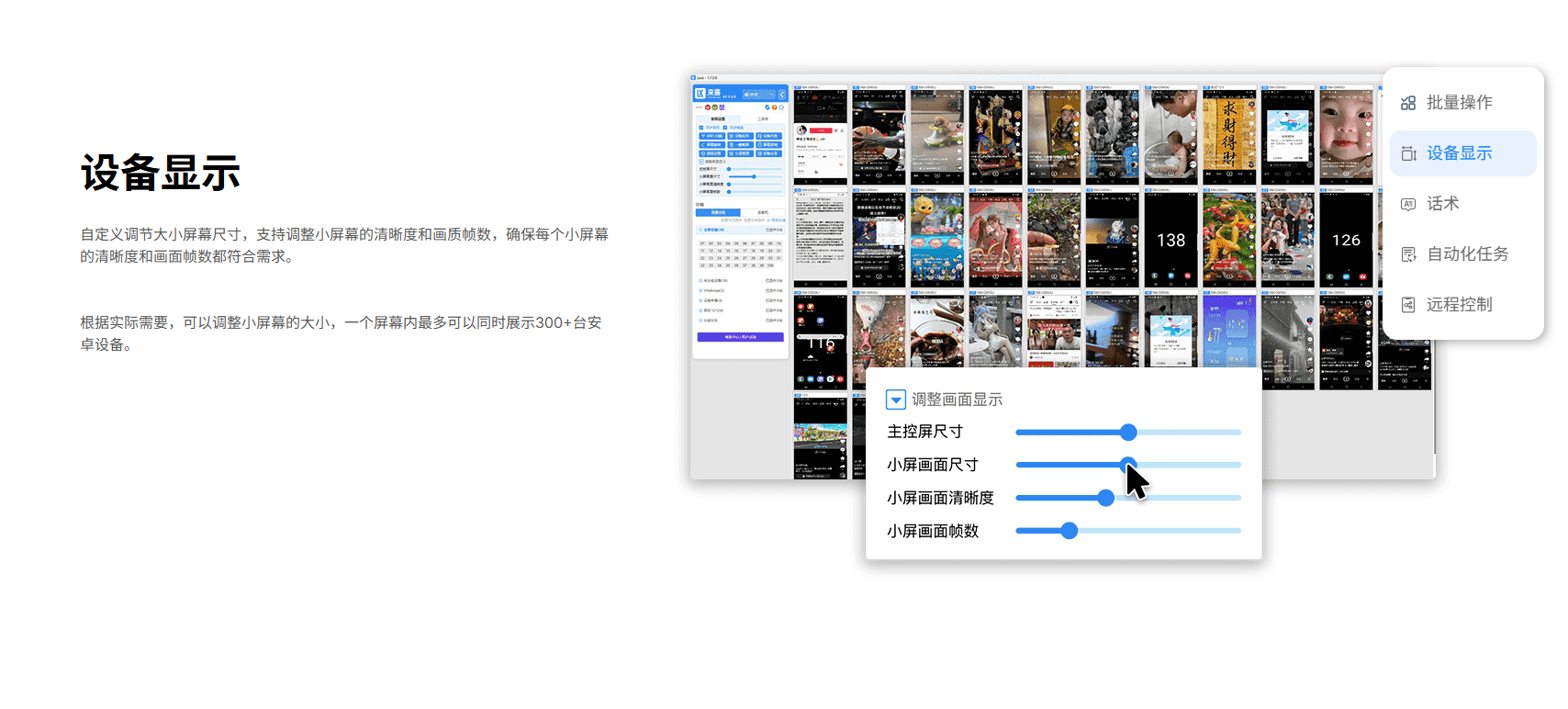Select the phone home screen showing 116
Viewport: 1568px width, 709px height.
pyautogui.click(x=821, y=341)
